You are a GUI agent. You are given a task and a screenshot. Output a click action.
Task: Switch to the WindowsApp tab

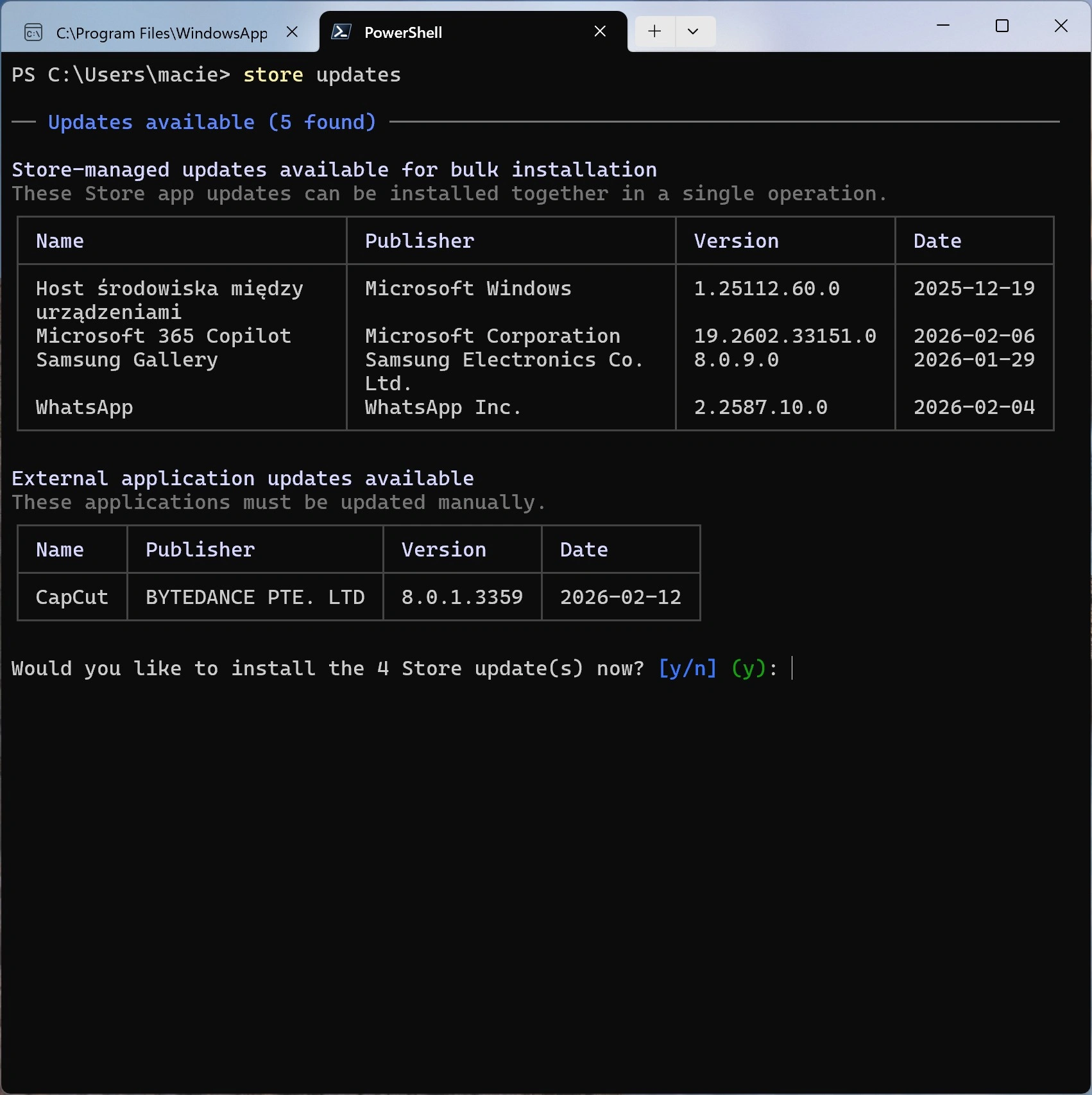click(160, 33)
